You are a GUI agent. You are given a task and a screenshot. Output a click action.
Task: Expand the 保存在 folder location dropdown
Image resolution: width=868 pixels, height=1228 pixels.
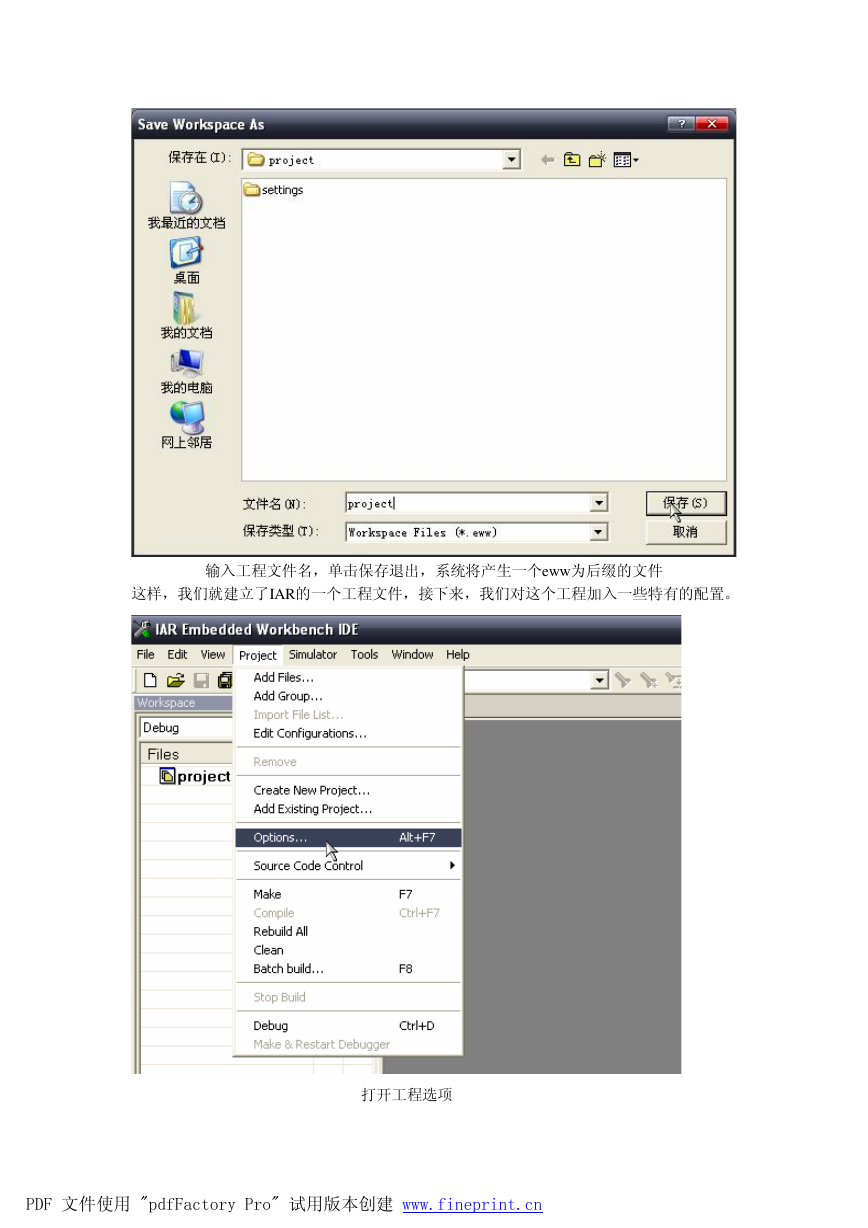point(512,160)
